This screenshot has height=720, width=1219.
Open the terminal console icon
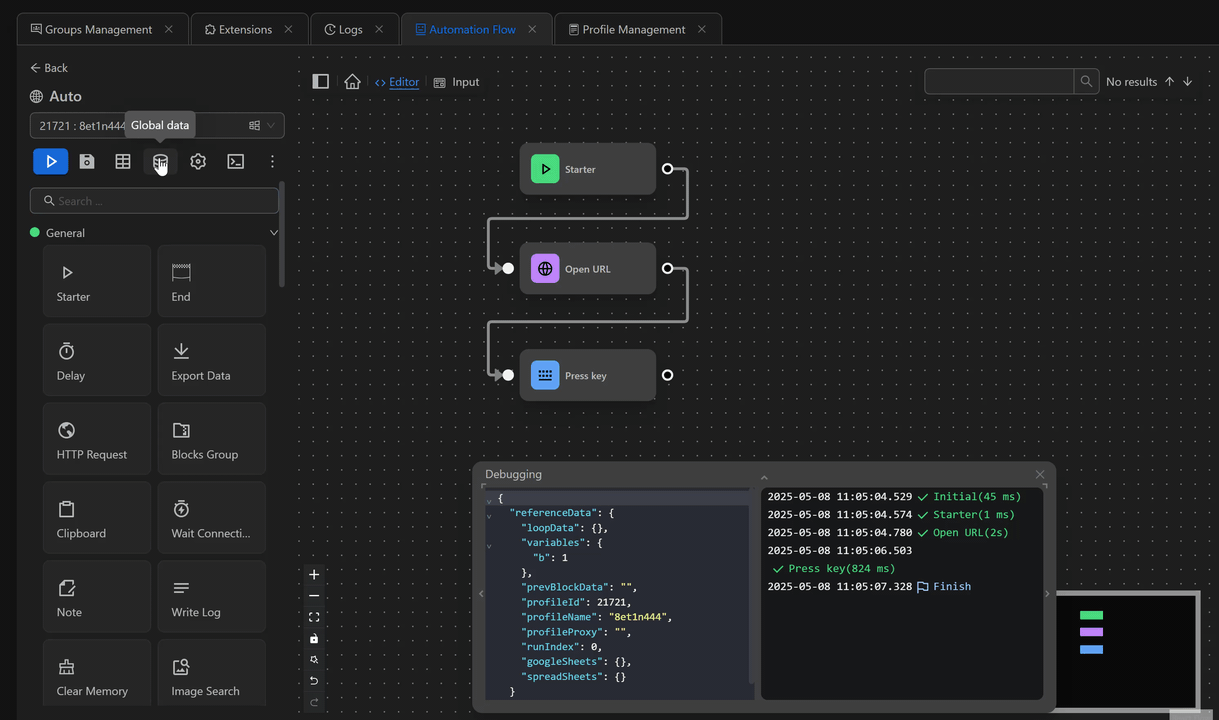[236, 161]
